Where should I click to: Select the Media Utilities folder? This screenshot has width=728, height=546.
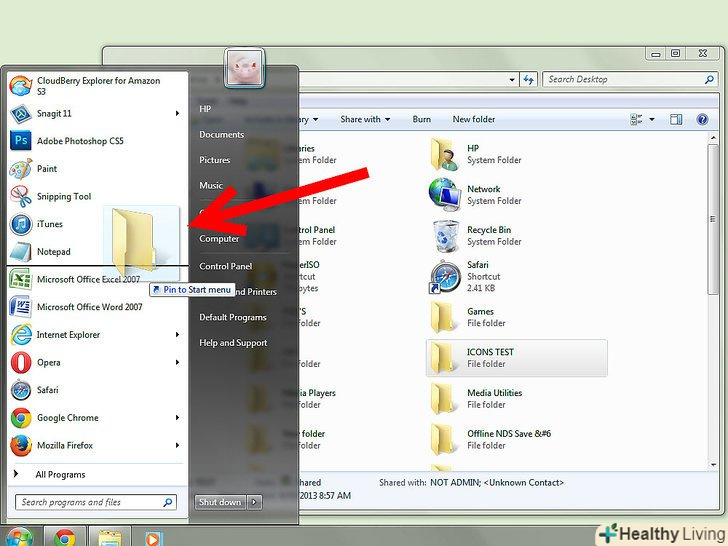tap(476, 398)
